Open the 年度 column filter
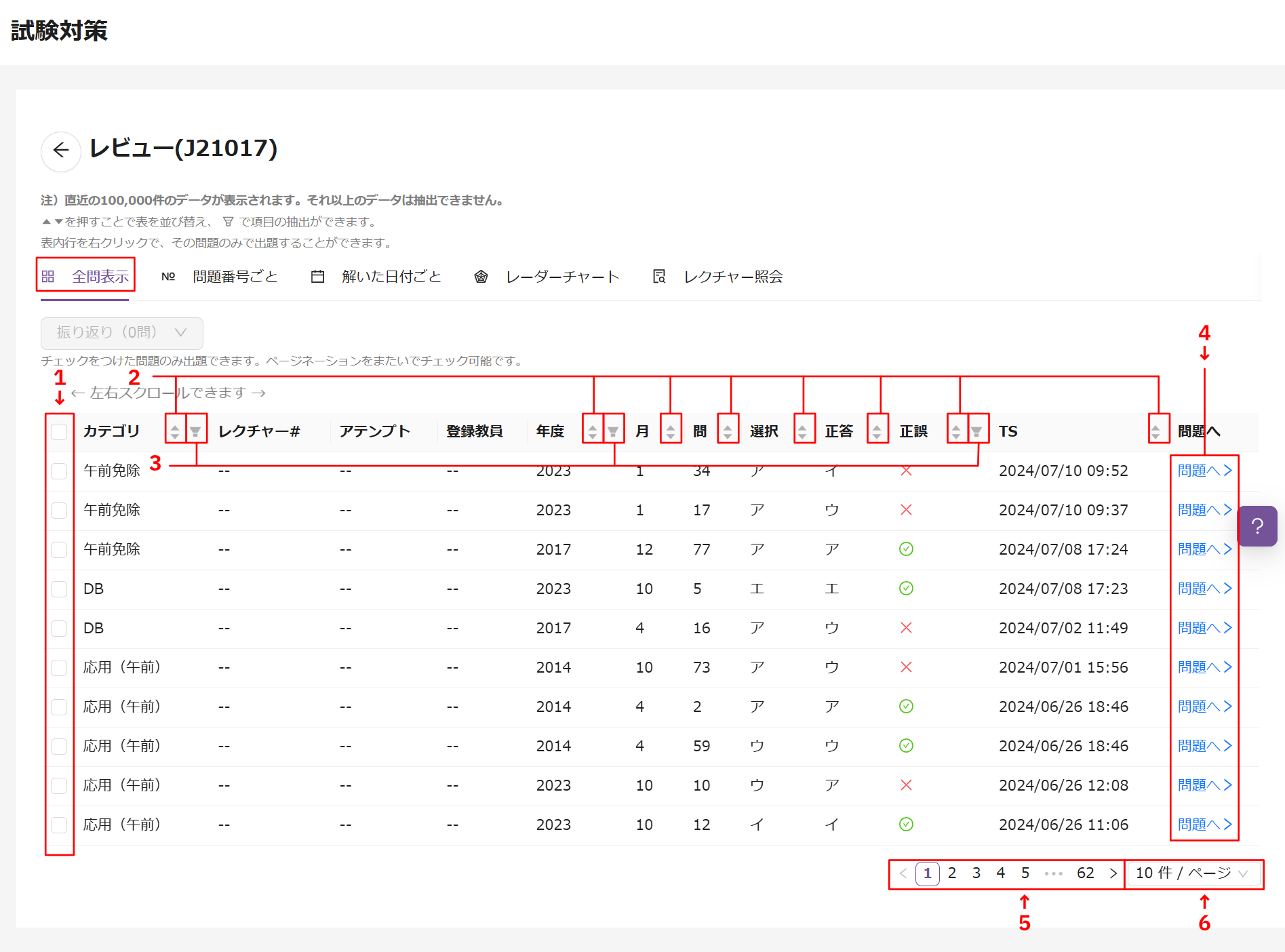The width and height of the screenshot is (1285, 952). pos(613,431)
